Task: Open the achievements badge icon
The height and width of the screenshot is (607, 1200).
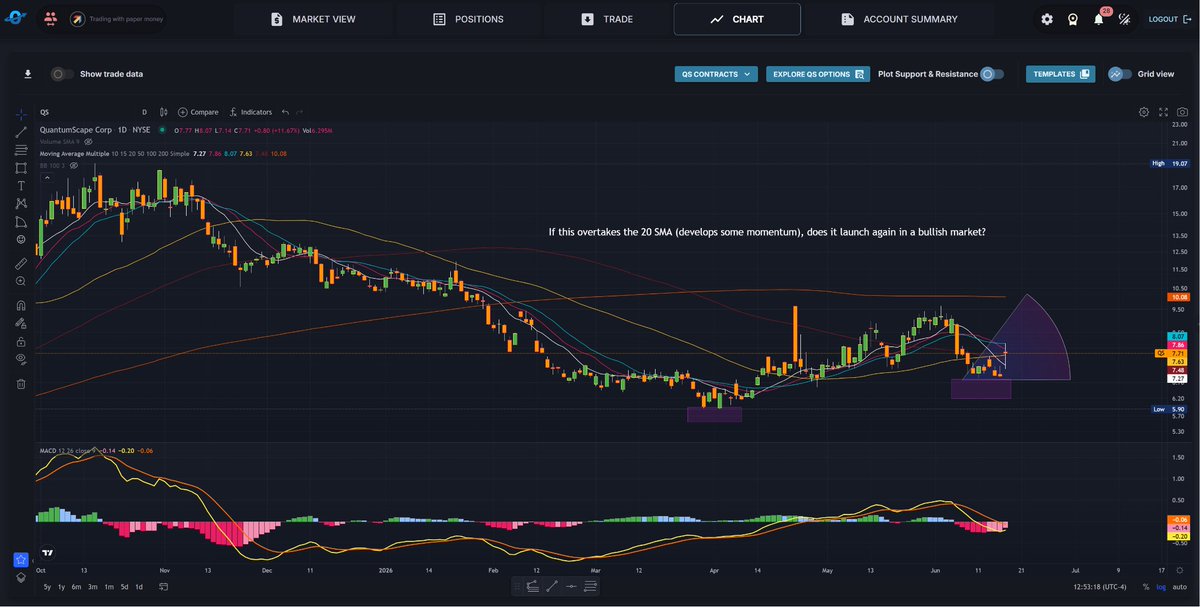Action: click(1073, 19)
